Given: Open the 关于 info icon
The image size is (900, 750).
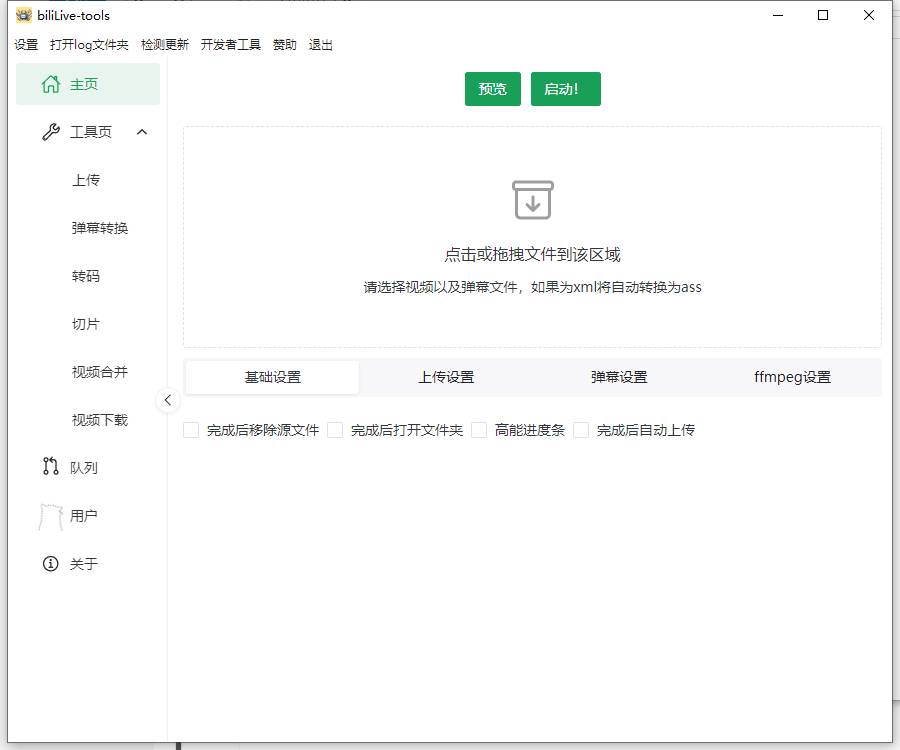Looking at the screenshot, I should tap(51, 563).
